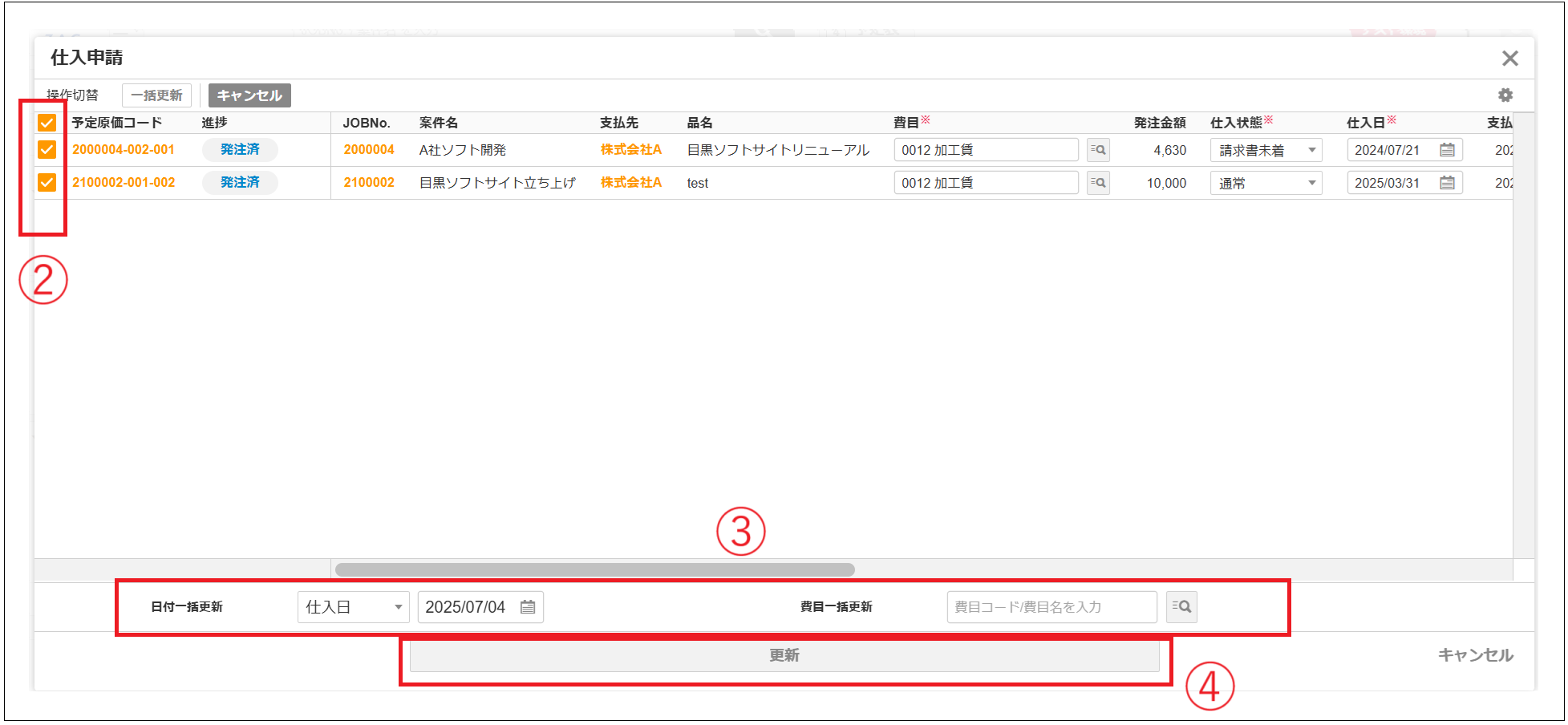Expand the 請求書未着 purchase status dropdown
Image resolution: width=1568 pixels, height=725 pixels.
1266,150
